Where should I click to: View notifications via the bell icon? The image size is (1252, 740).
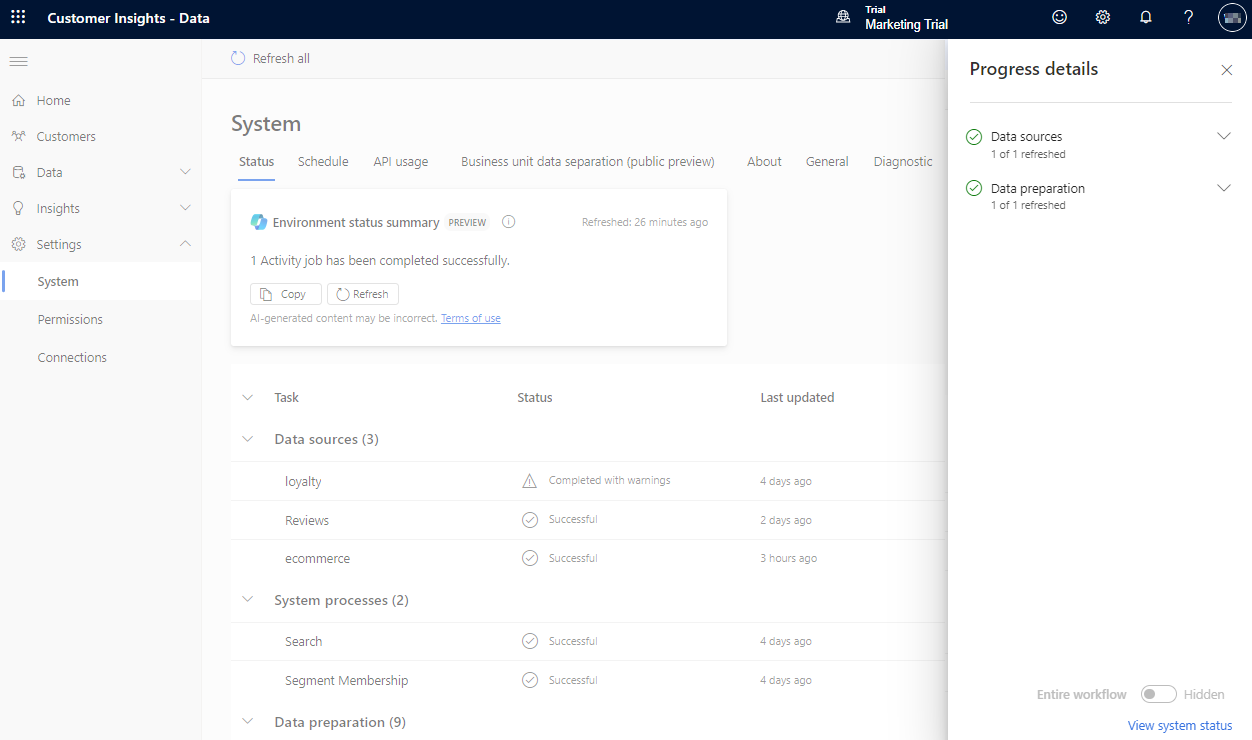click(1146, 17)
